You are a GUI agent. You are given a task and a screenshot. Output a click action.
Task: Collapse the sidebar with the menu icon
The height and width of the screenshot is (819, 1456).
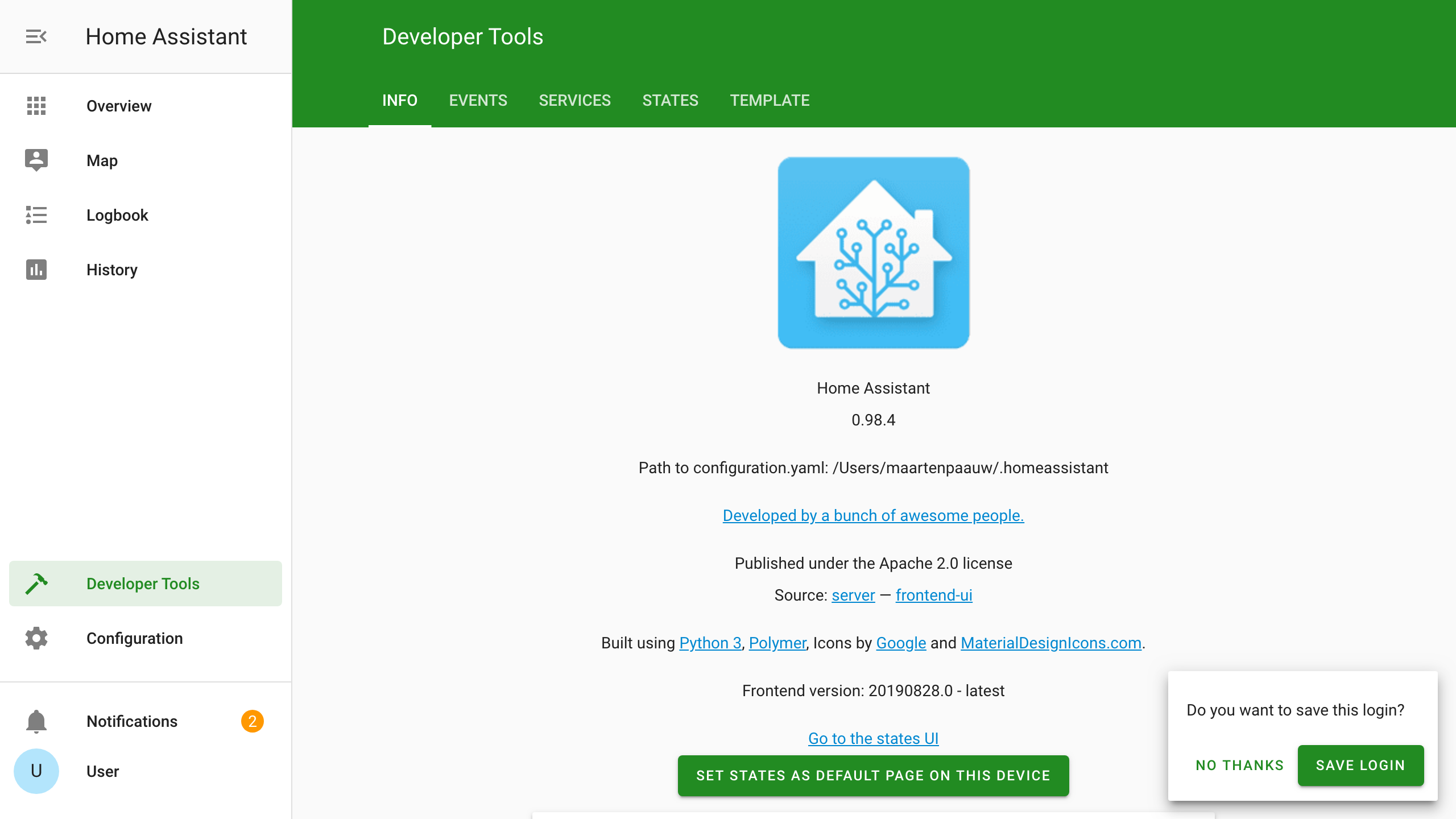(36, 37)
